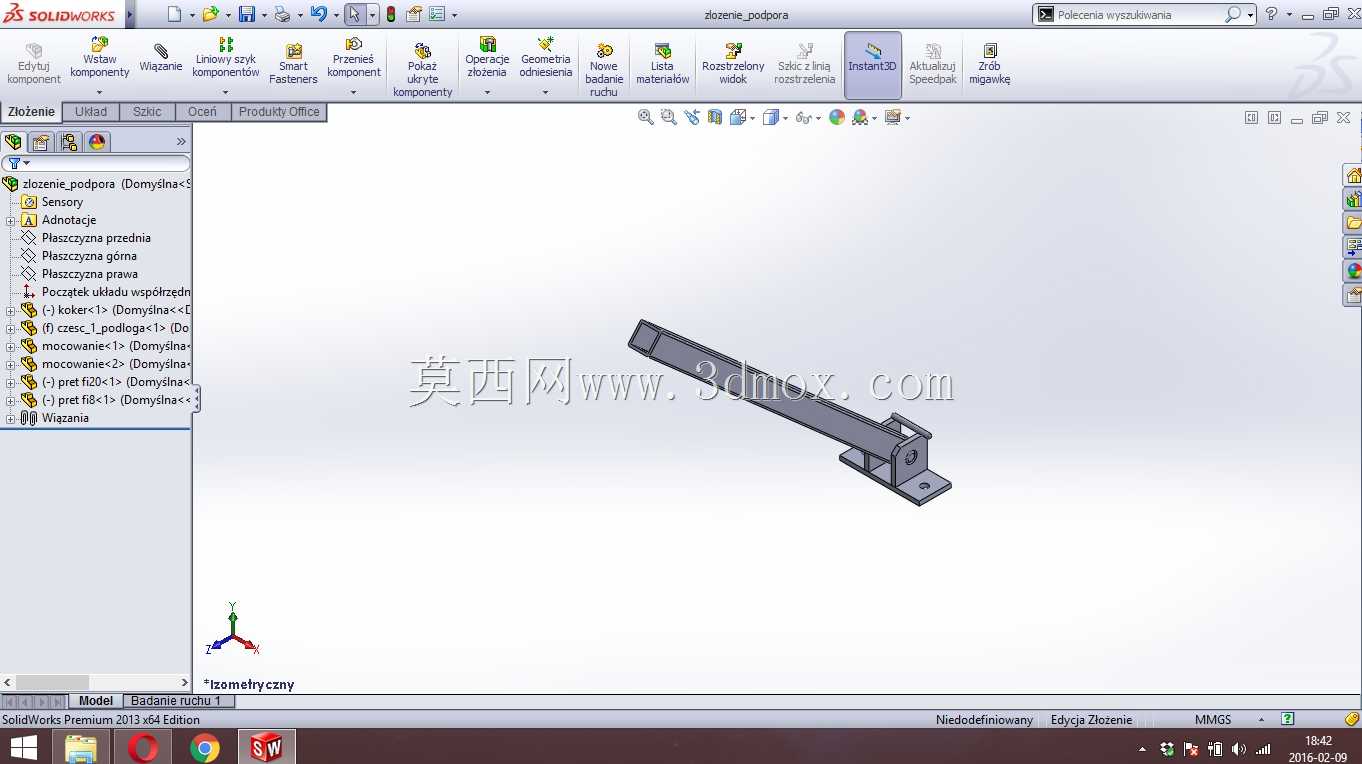The height and width of the screenshot is (764, 1362).
Task: Expand the koker<1> component node
Action: (x=11, y=310)
